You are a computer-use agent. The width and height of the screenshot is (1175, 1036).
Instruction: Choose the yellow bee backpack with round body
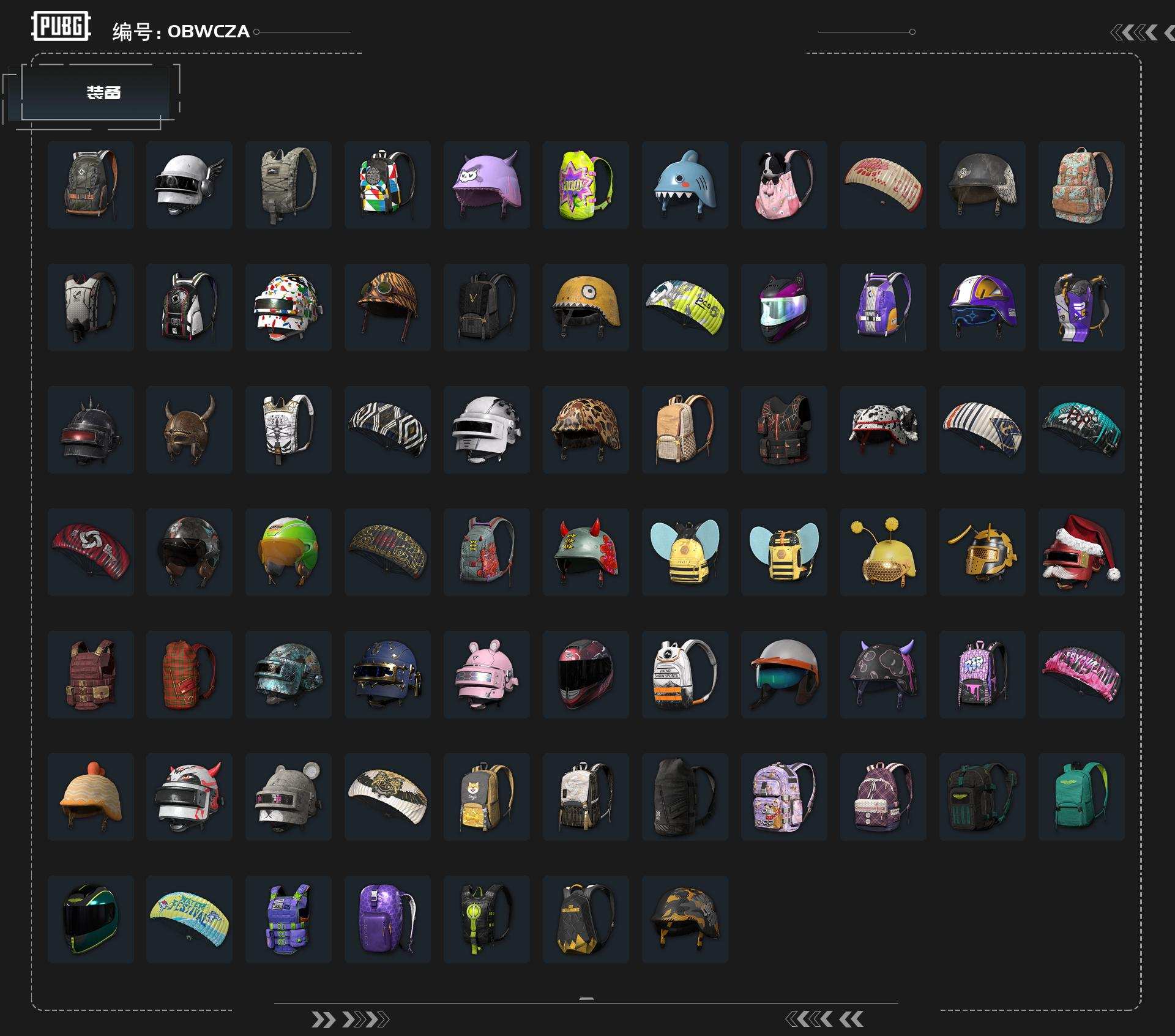pyautogui.click(x=685, y=552)
